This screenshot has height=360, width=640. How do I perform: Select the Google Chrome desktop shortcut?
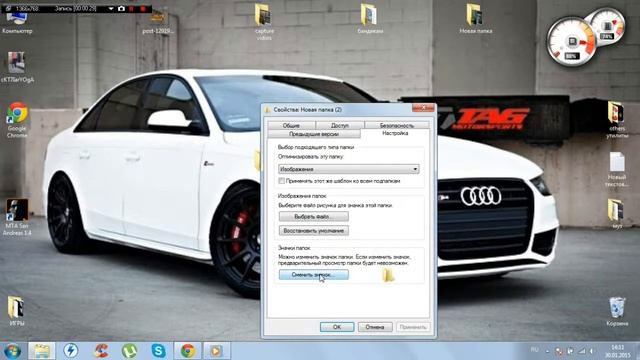click(17, 120)
